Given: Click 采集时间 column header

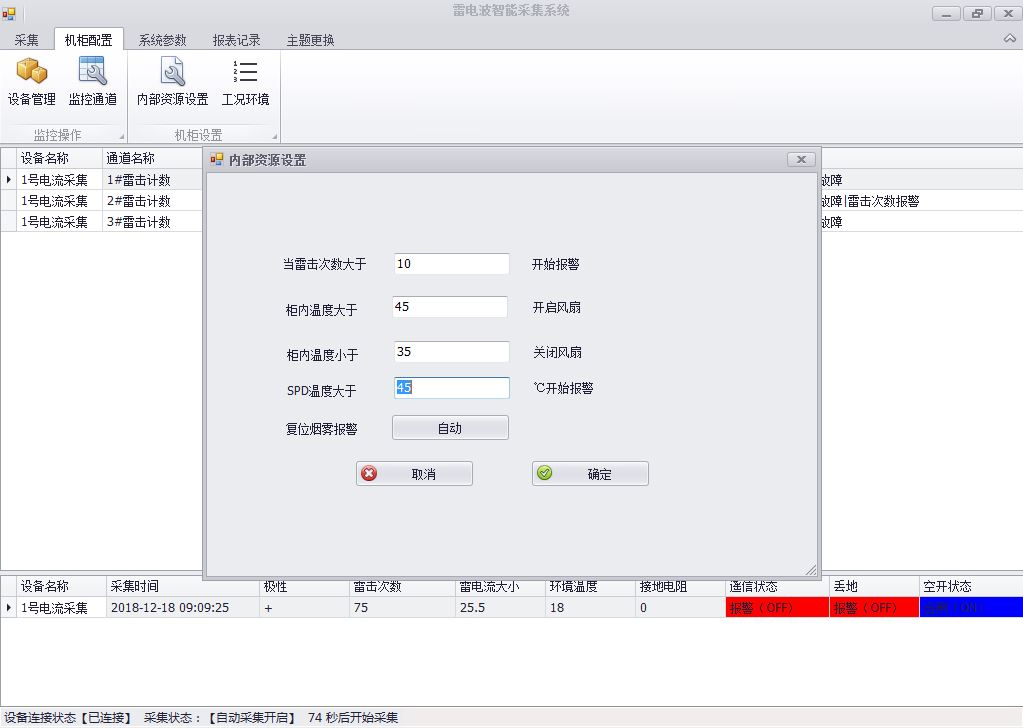Looking at the screenshot, I should pyautogui.click(x=183, y=586).
